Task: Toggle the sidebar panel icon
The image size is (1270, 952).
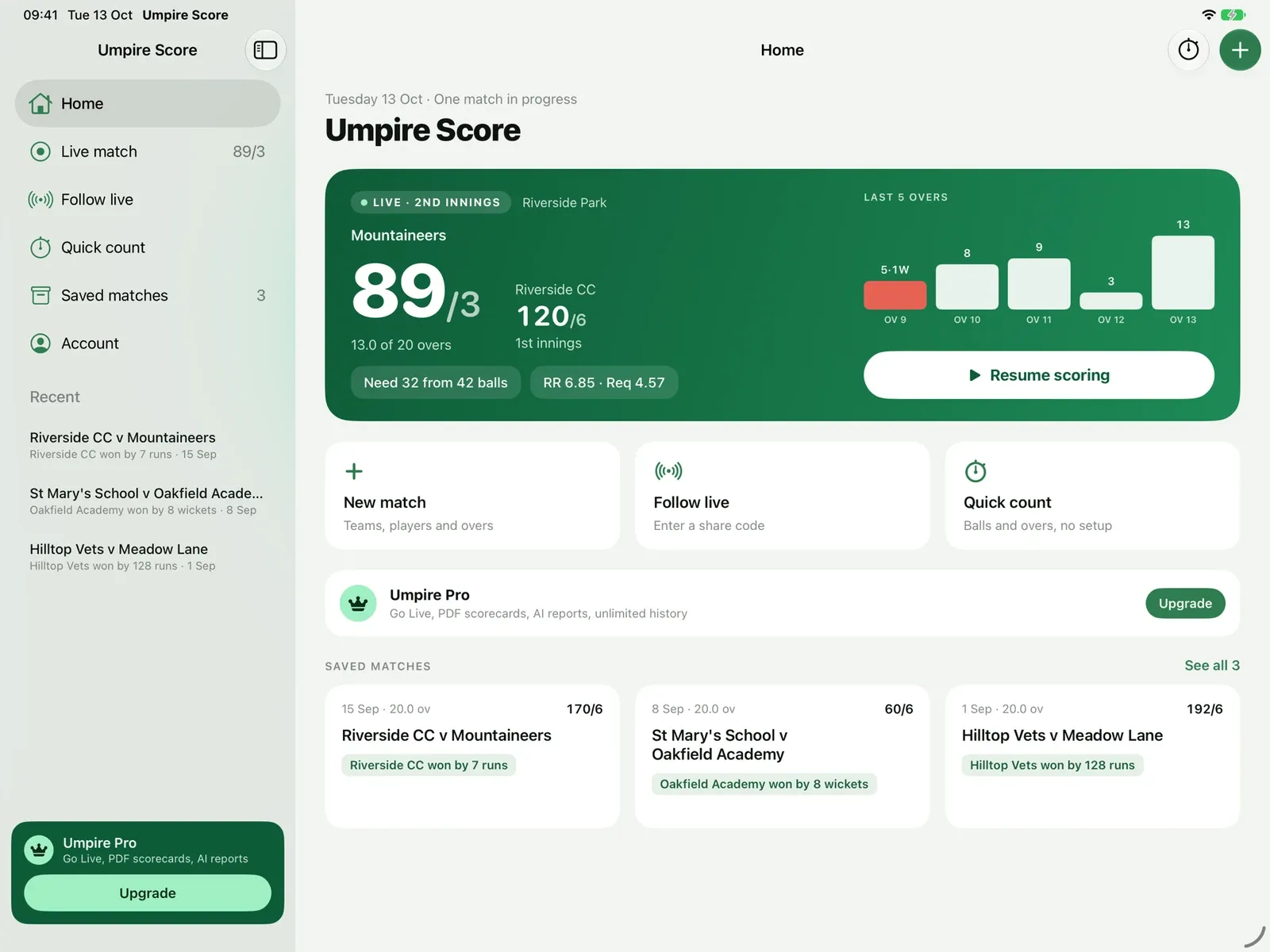Action: tap(265, 50)
